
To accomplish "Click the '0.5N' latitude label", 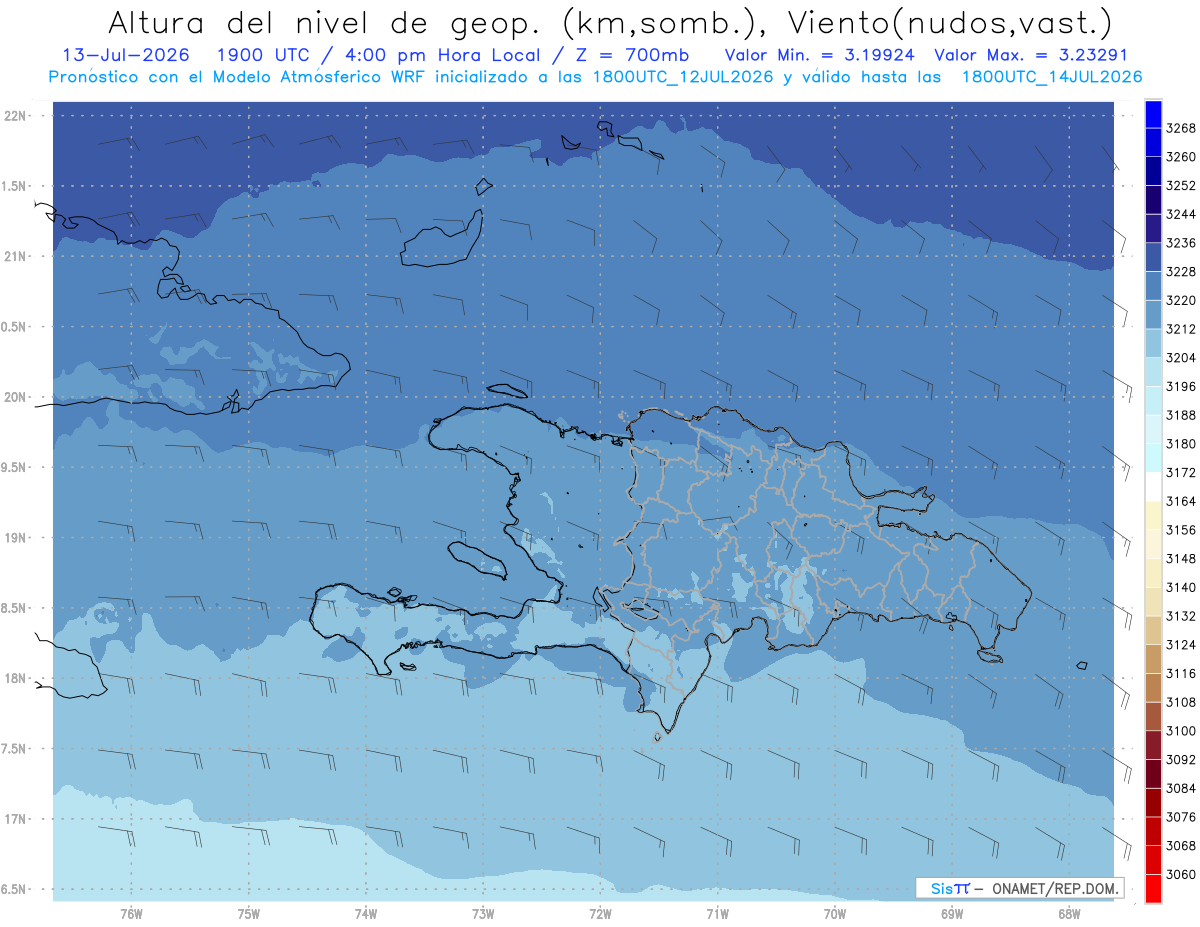I will click(x=14, y=327).
